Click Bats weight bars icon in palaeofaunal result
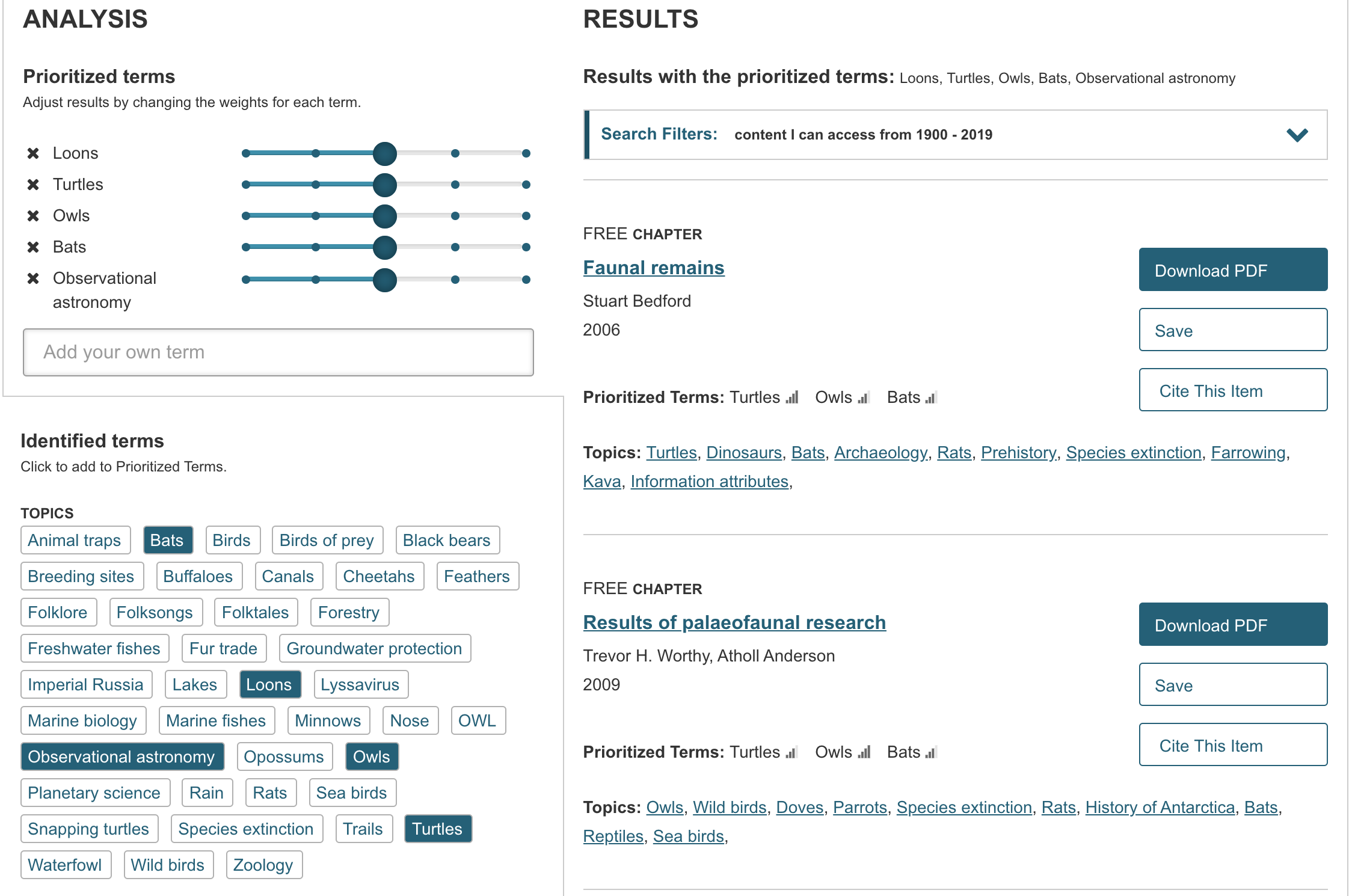1352x896 pixels. [931, 752]
